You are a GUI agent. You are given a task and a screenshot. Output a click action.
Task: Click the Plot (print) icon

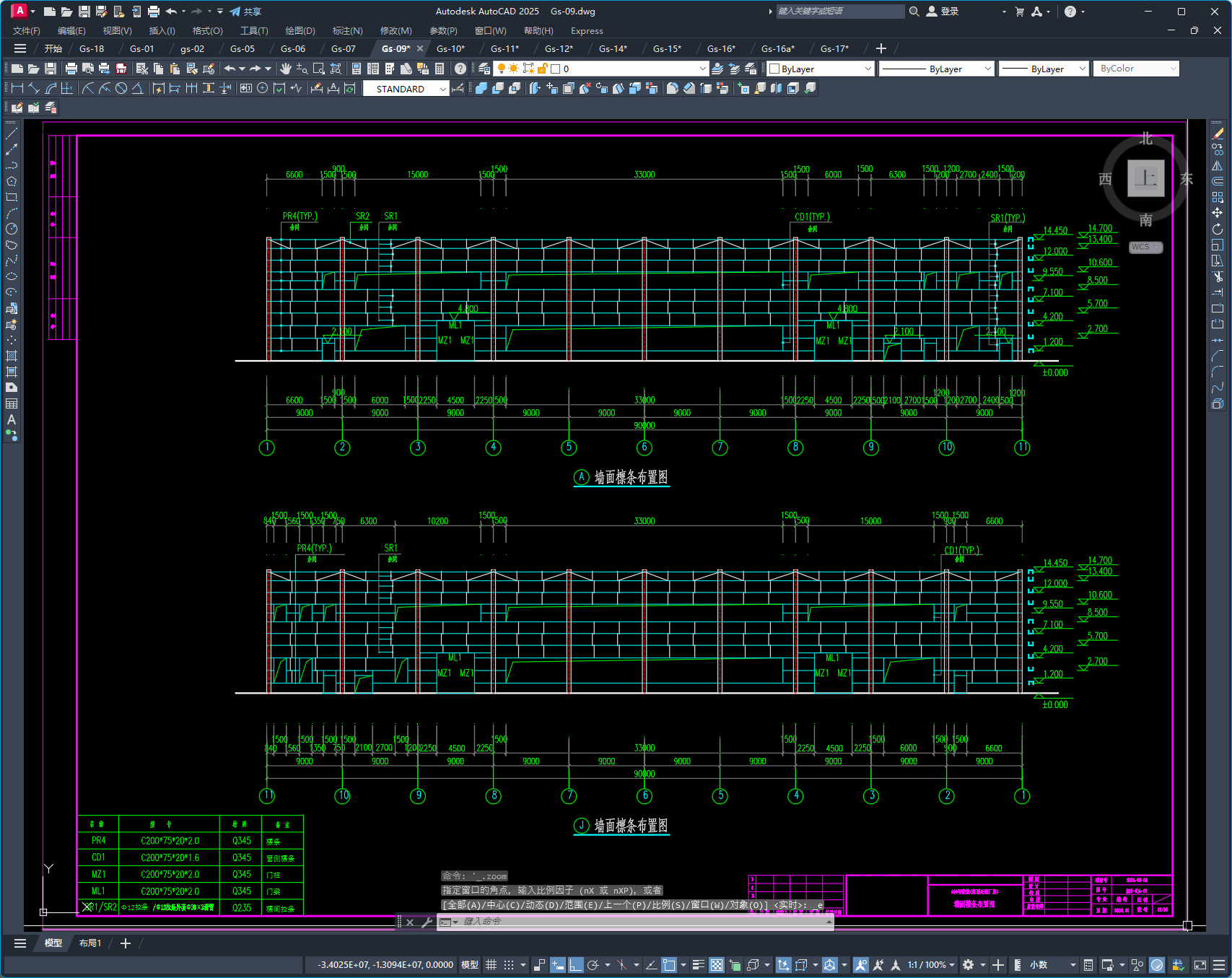71,69
